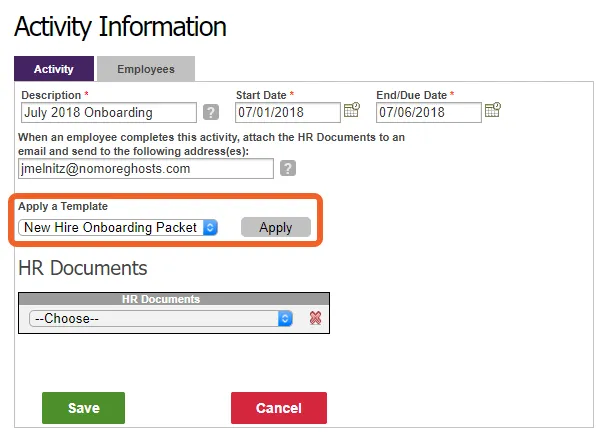602x437 pixels.
Task: Focus the Start Date input field
Action: (288, 113)
